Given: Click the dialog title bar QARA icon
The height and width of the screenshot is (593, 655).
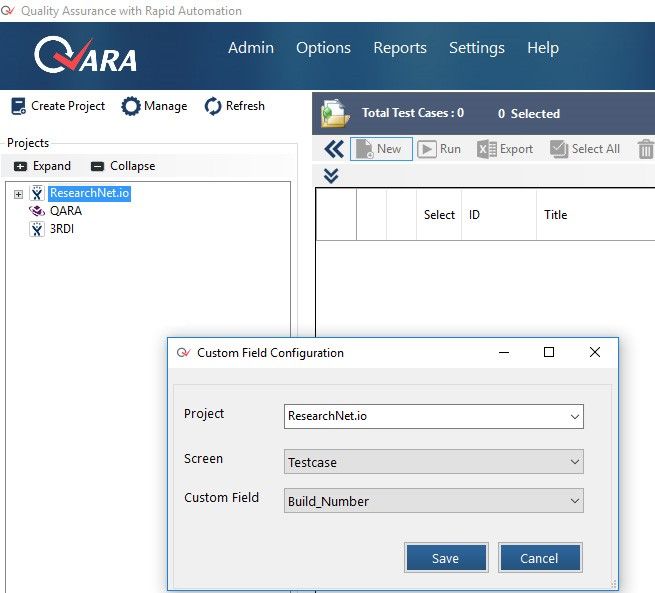Looking at the screenshot, I should tap(183, 353).
